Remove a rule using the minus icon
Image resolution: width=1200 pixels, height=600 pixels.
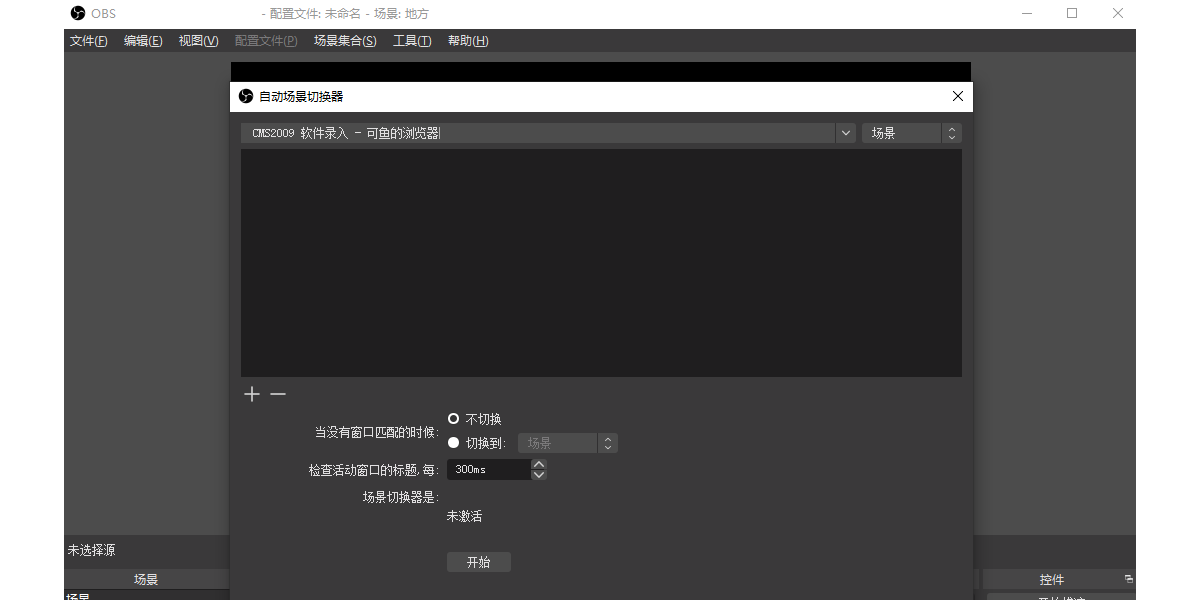[x=277, y=394]
